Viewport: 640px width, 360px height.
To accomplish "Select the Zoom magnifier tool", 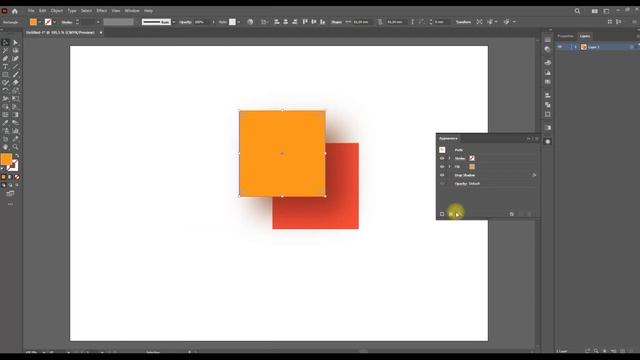I will tap(16, 147).
